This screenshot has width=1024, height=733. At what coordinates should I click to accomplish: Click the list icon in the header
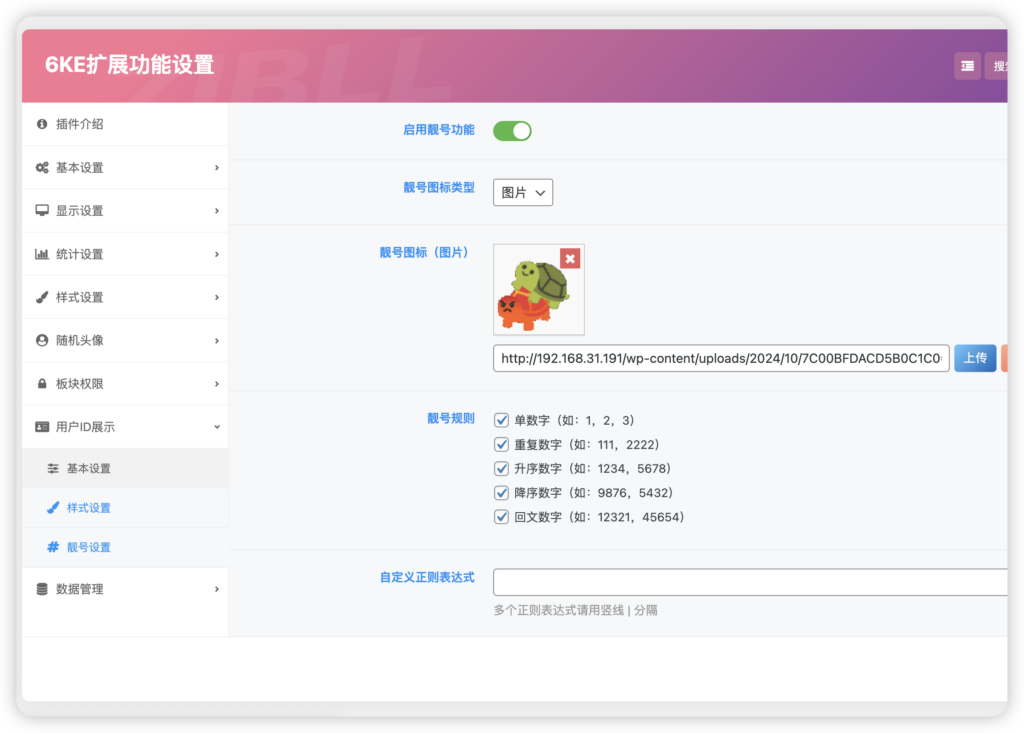(966, 64)
